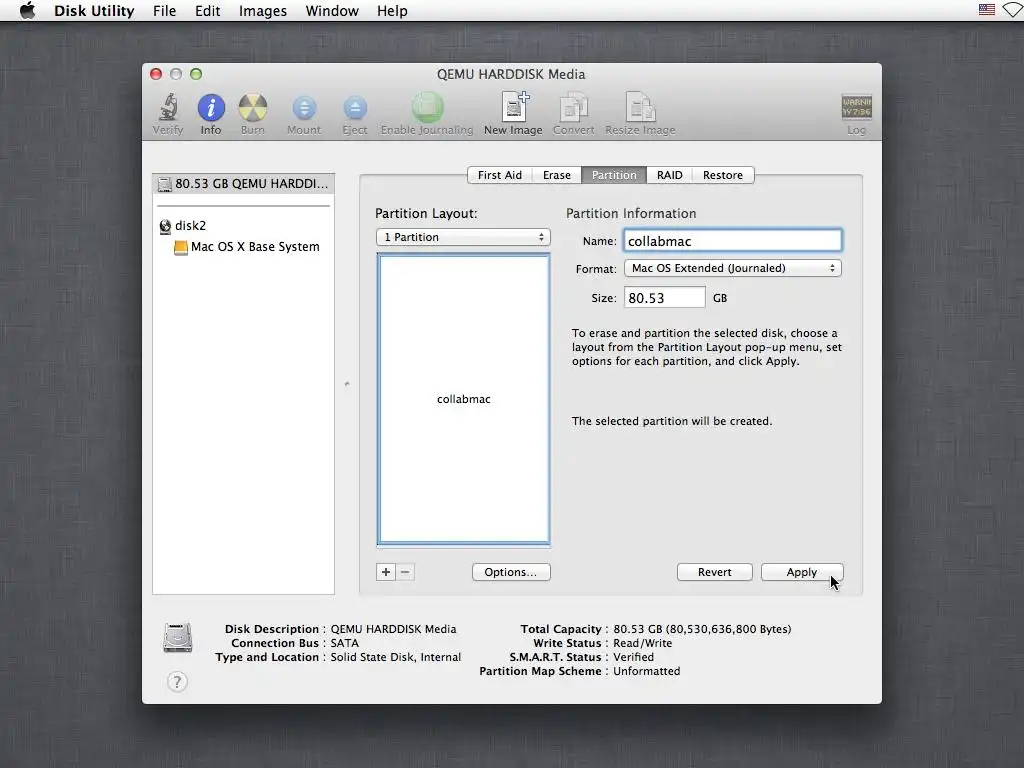
Task: Click the Options... button
Action: point(511,572)
